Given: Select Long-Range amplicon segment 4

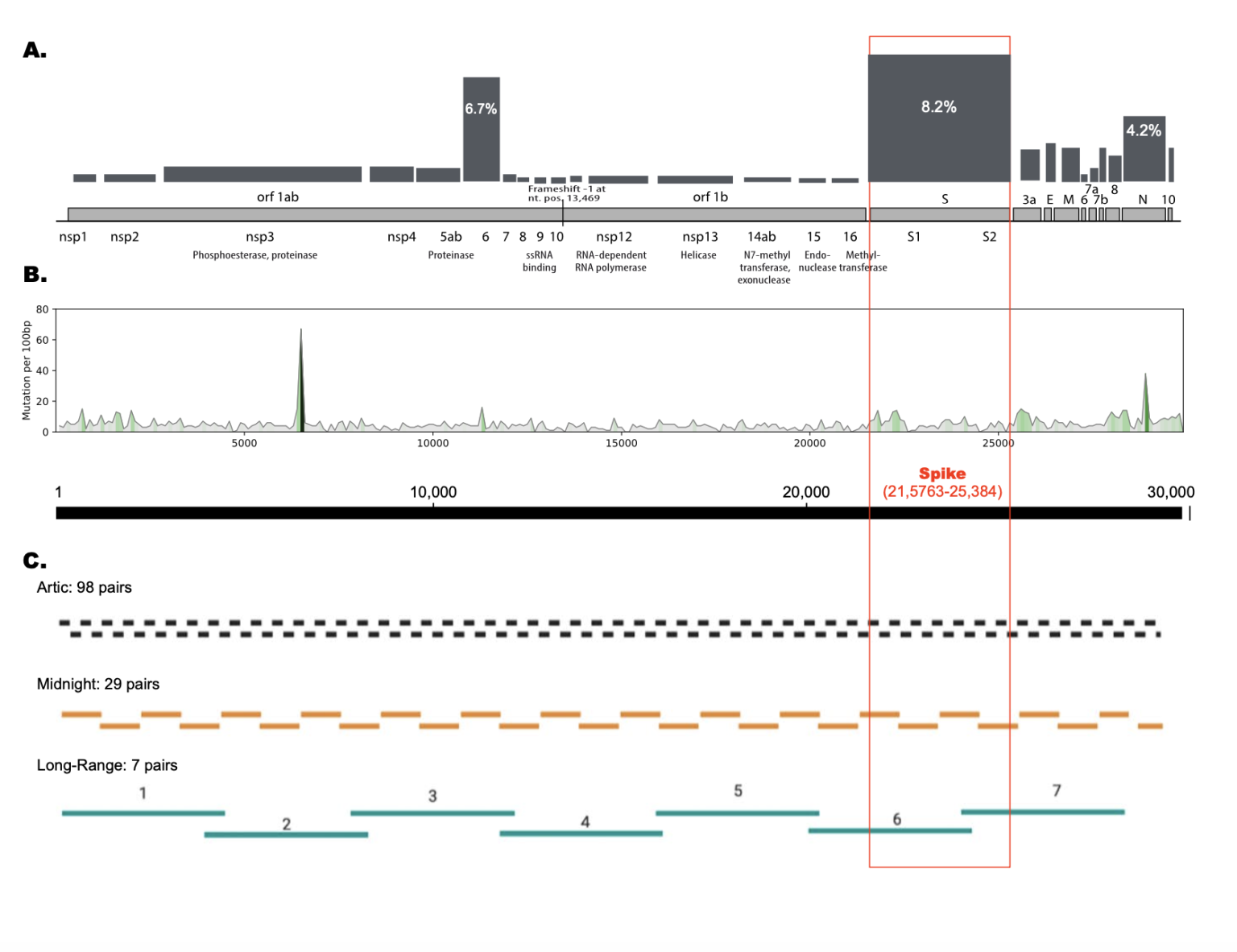Looking at the screenshot, I should click(581, 834).
